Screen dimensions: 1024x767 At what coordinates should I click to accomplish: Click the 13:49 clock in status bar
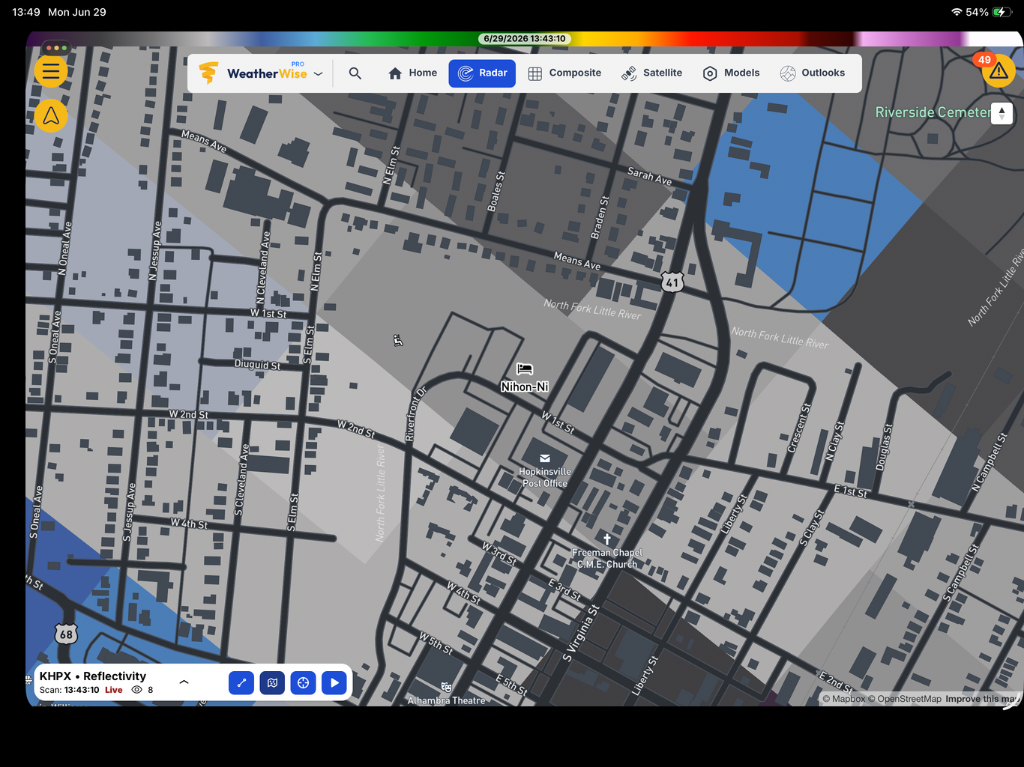pyautogui.click(x=27, y=12)
